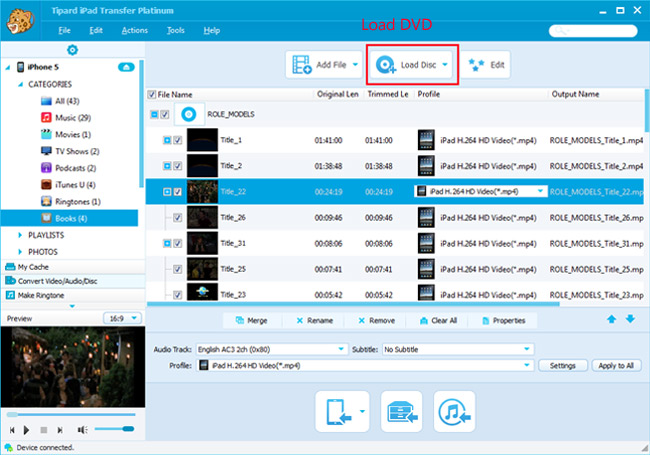Click the Apply to All button
This screenshot has width=650, height=455.
click(x=616, y=365)
